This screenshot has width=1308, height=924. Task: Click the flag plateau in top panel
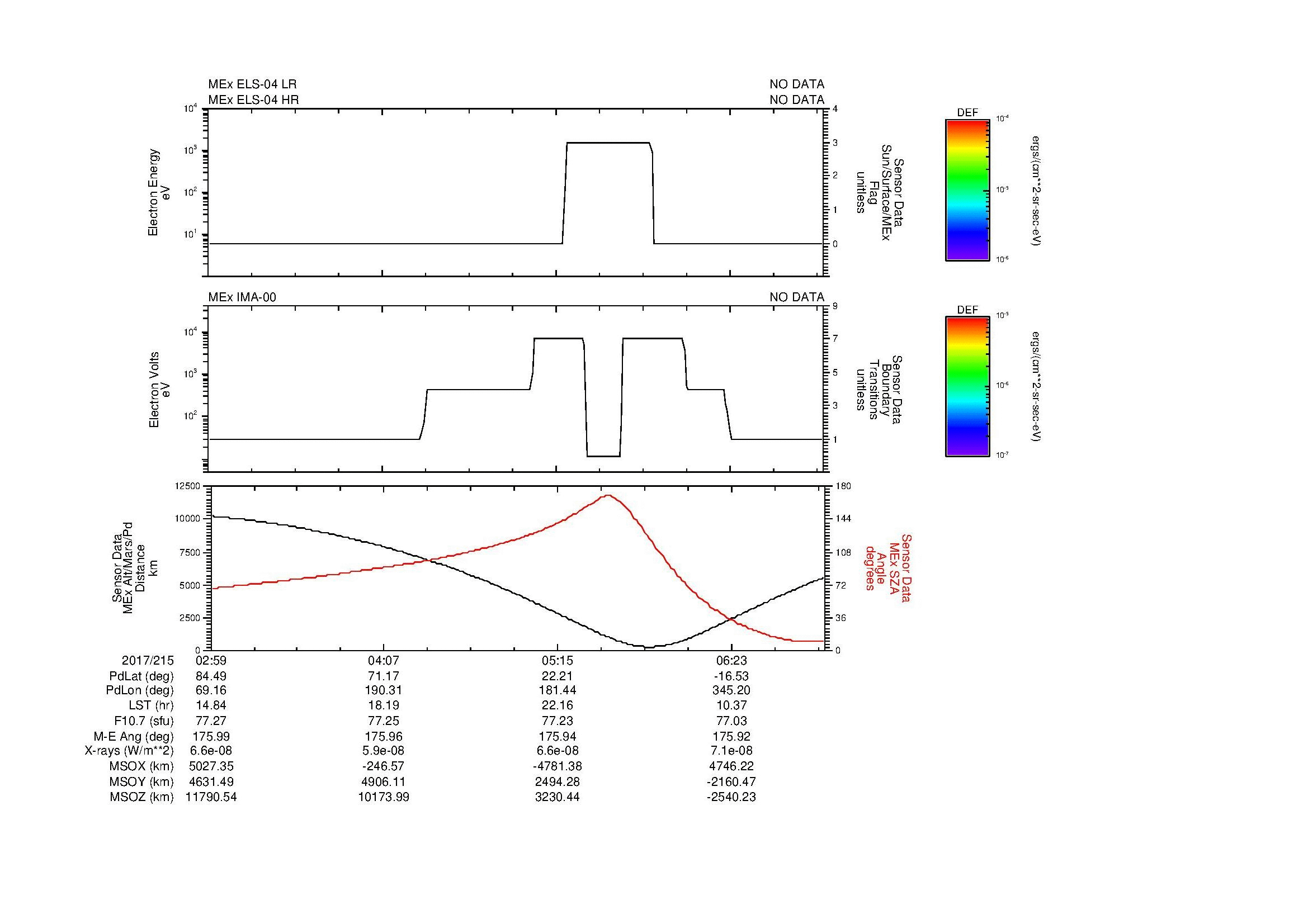coord(608,143)
